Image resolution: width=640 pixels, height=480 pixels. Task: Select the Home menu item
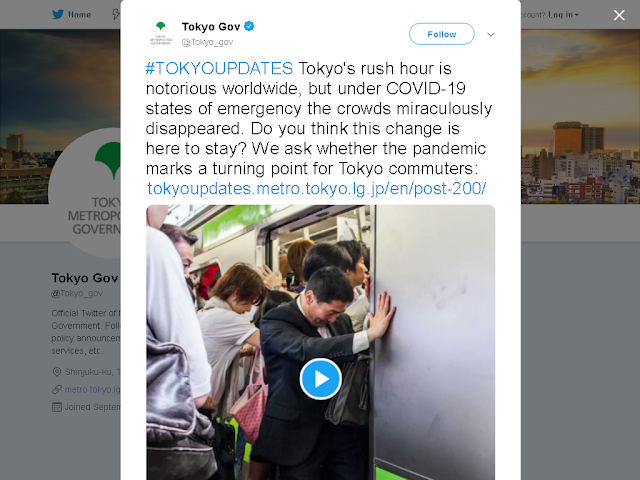79,15
